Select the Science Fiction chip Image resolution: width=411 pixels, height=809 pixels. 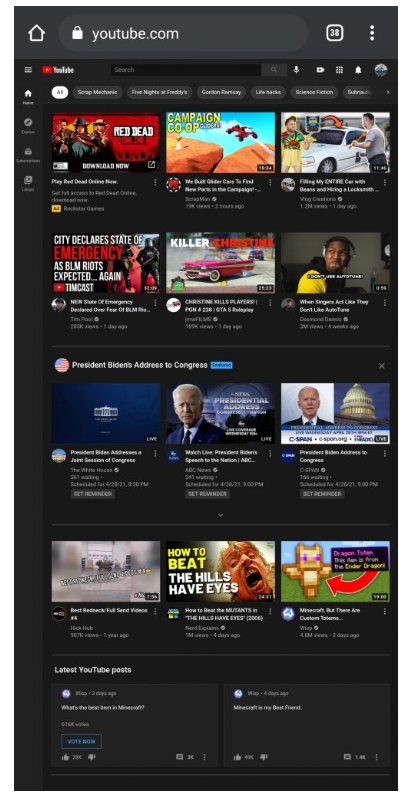[x=314, y=92]
